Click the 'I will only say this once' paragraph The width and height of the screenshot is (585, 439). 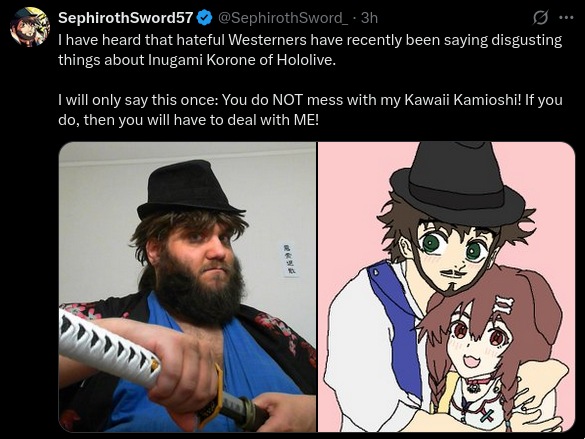pyautogui.click(x=310, y=110)
